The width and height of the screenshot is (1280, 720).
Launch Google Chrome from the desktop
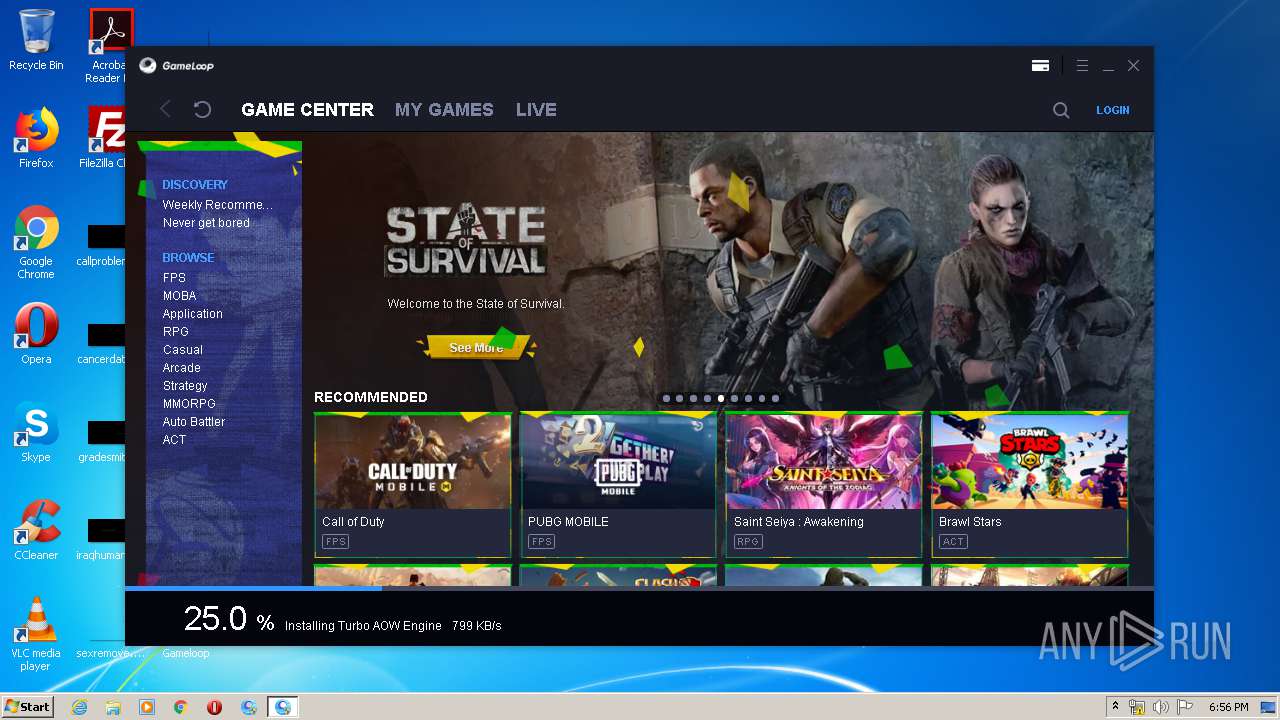(36, 242)
